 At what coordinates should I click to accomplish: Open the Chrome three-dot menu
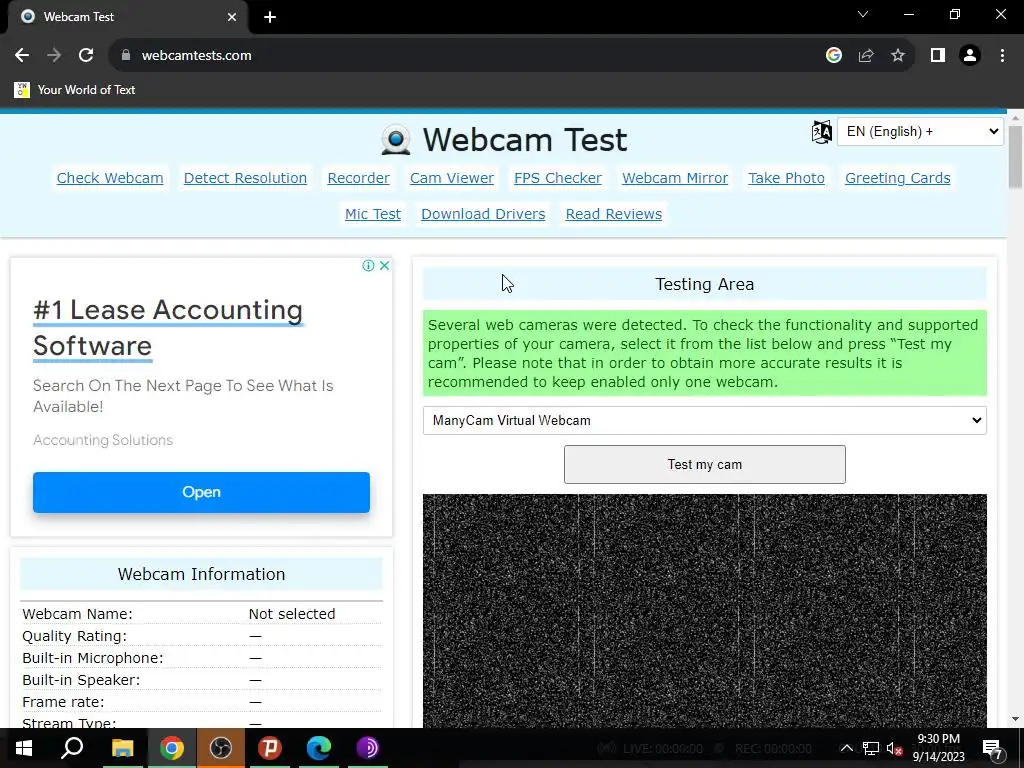coord(1002,56)
